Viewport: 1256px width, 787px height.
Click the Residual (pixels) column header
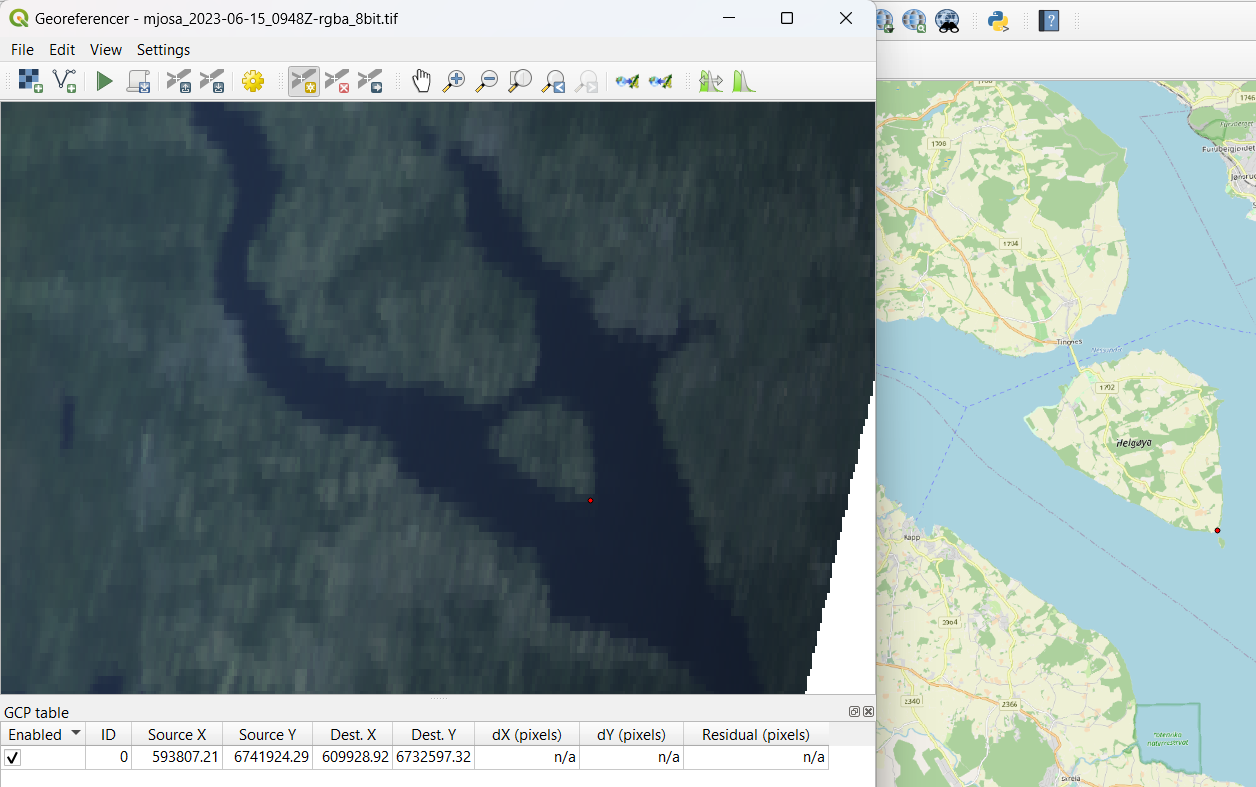tap(755, 735)
